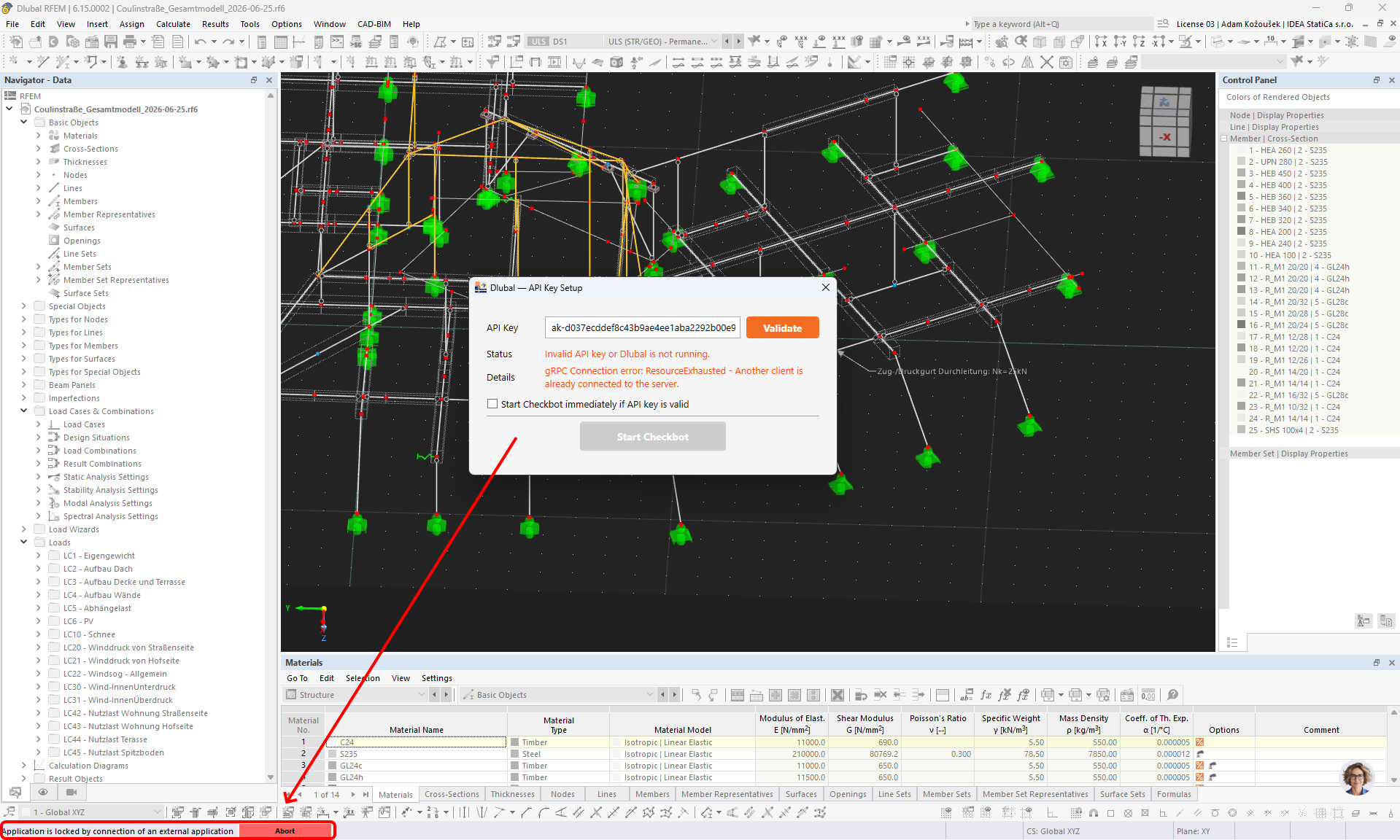The image size is (1400, 840).
Task: Expand the Special Objects tree node
Action: coord(24,306)
